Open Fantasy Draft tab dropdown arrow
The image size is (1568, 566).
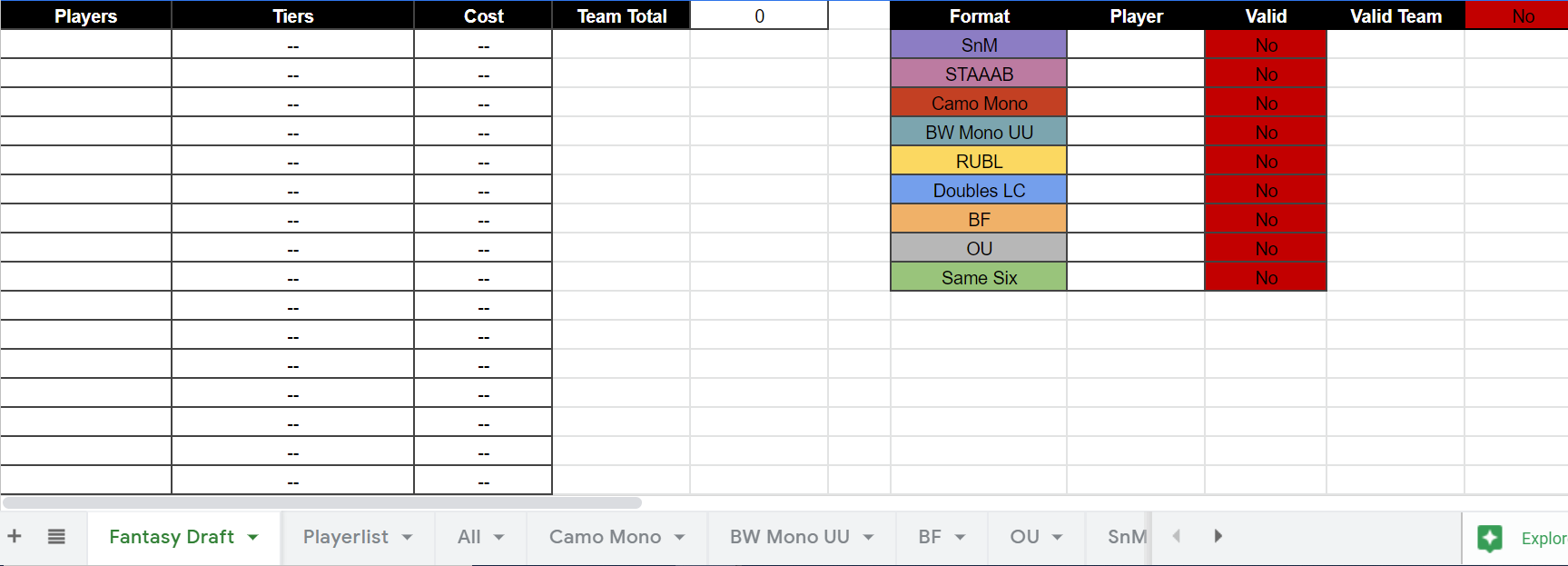pyautogui.click(x=253, y=537)
